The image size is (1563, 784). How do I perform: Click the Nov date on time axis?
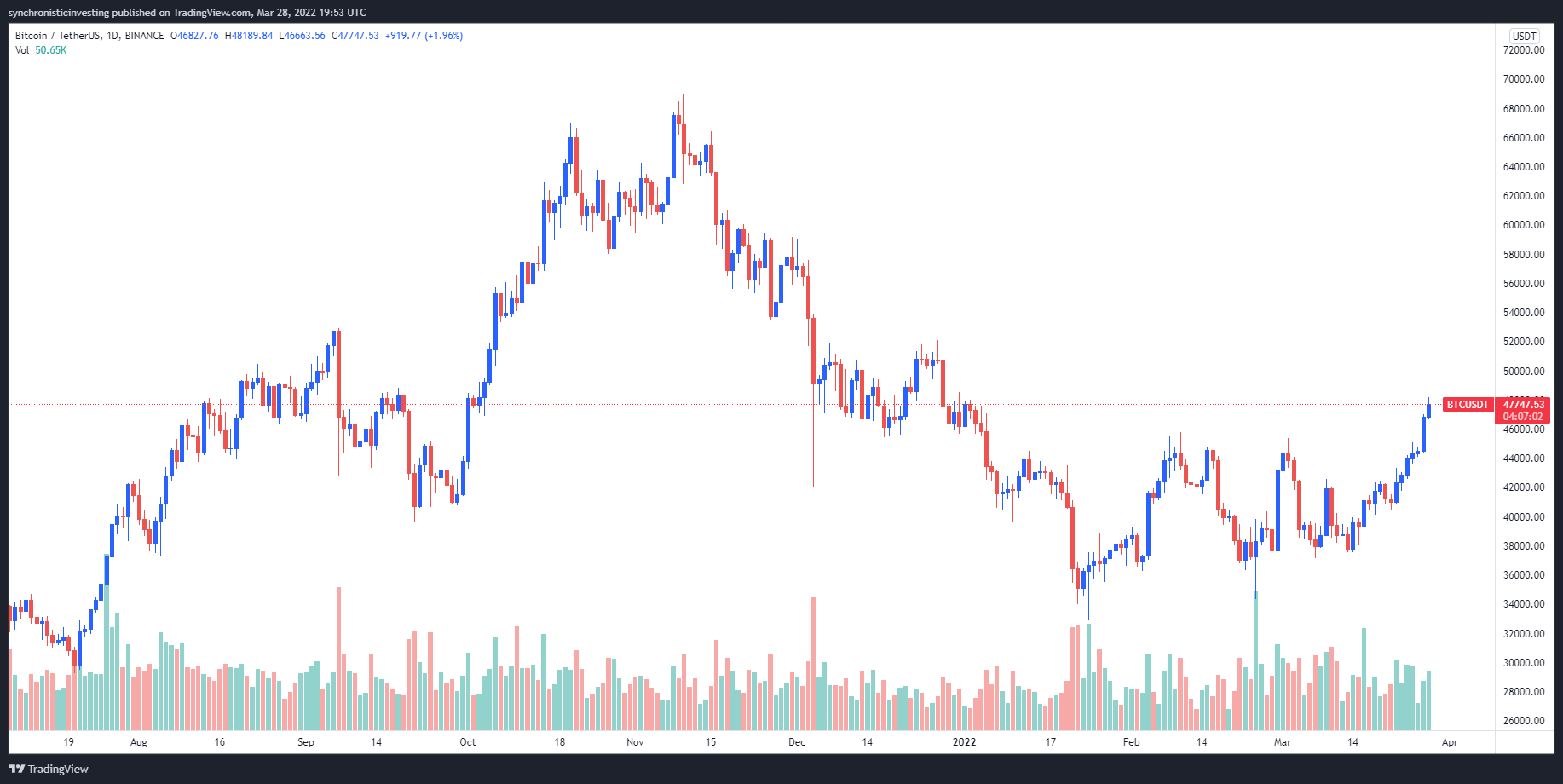click(x=635, y=742)
